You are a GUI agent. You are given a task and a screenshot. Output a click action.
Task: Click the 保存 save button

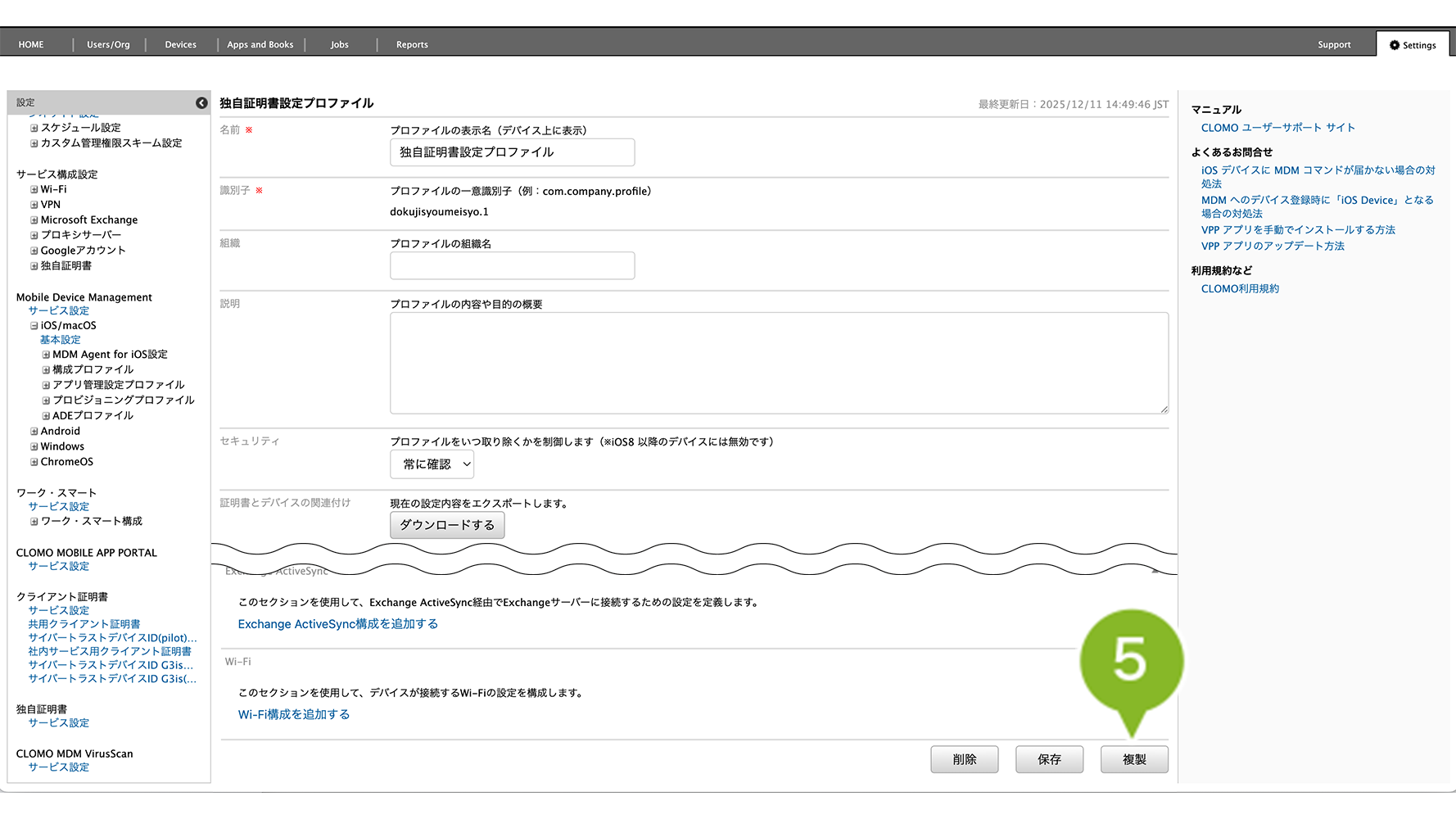tap(1049, 759)
